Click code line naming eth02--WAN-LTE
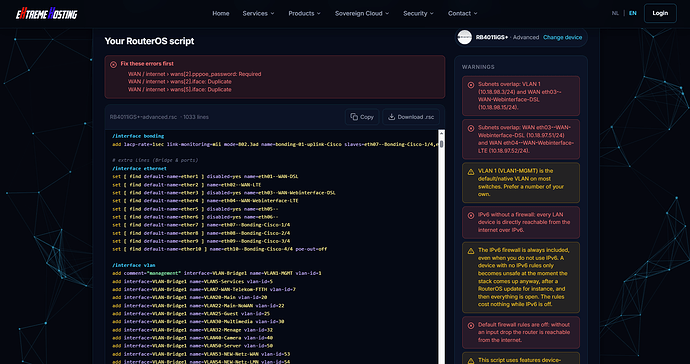The height and width of the screenshot is (364, 690). pos(187,185)
